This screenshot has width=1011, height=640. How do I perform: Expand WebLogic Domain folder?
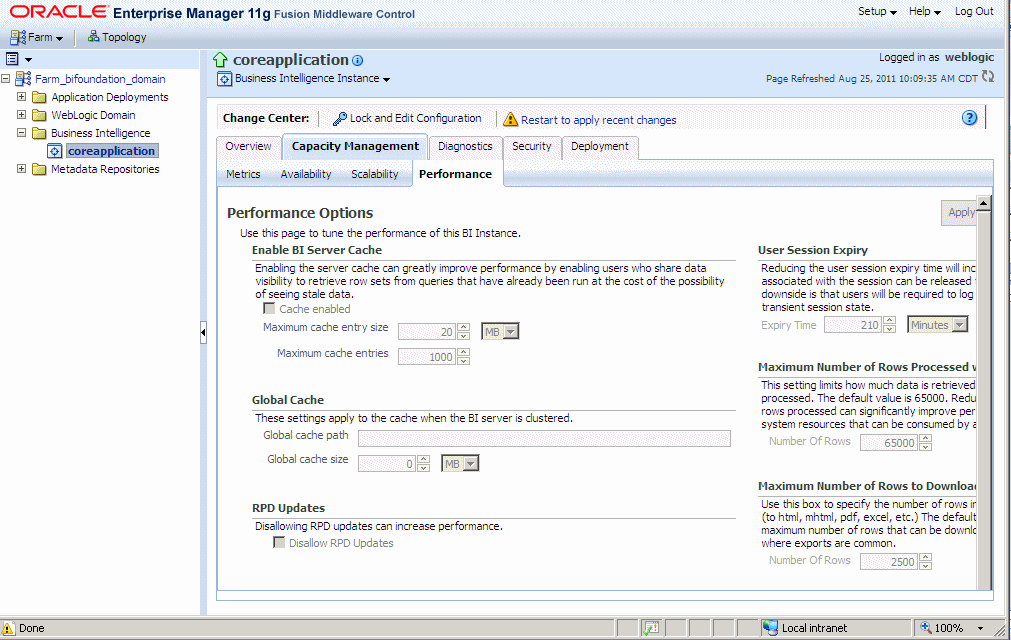pos(21,115)
